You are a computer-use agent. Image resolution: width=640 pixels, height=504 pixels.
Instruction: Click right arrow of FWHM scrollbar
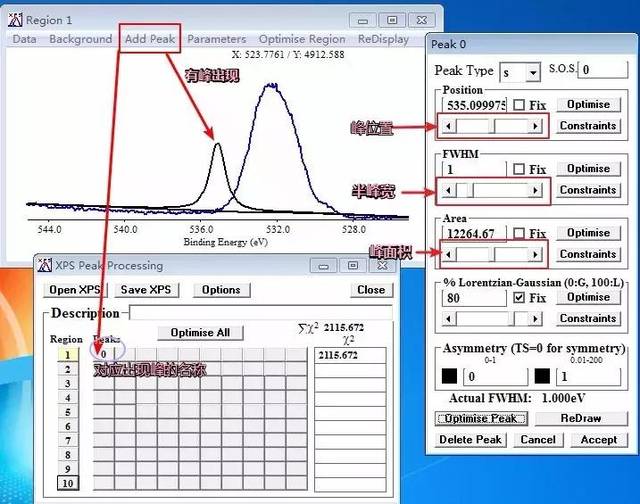535,190
